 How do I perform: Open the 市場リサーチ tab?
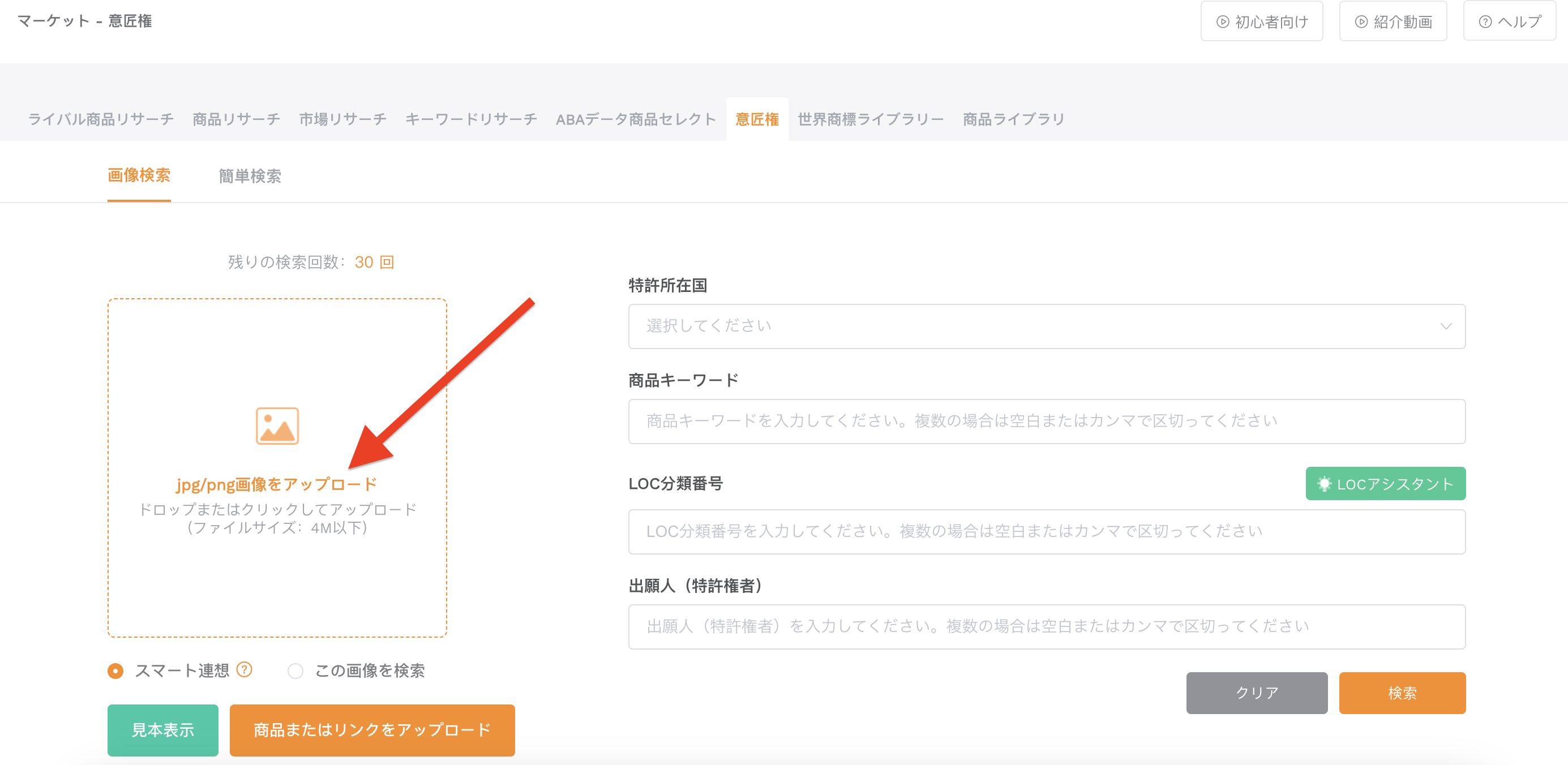(342, 119)
